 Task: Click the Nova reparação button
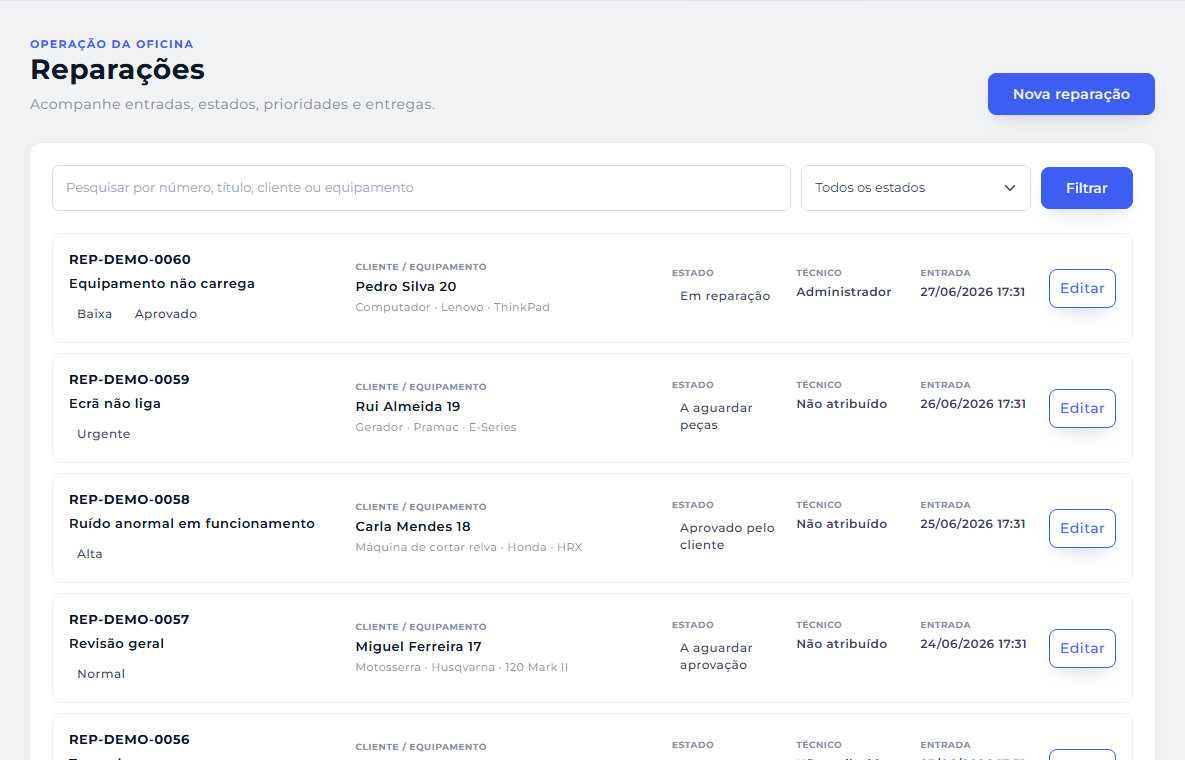[x=1071, y=94]
